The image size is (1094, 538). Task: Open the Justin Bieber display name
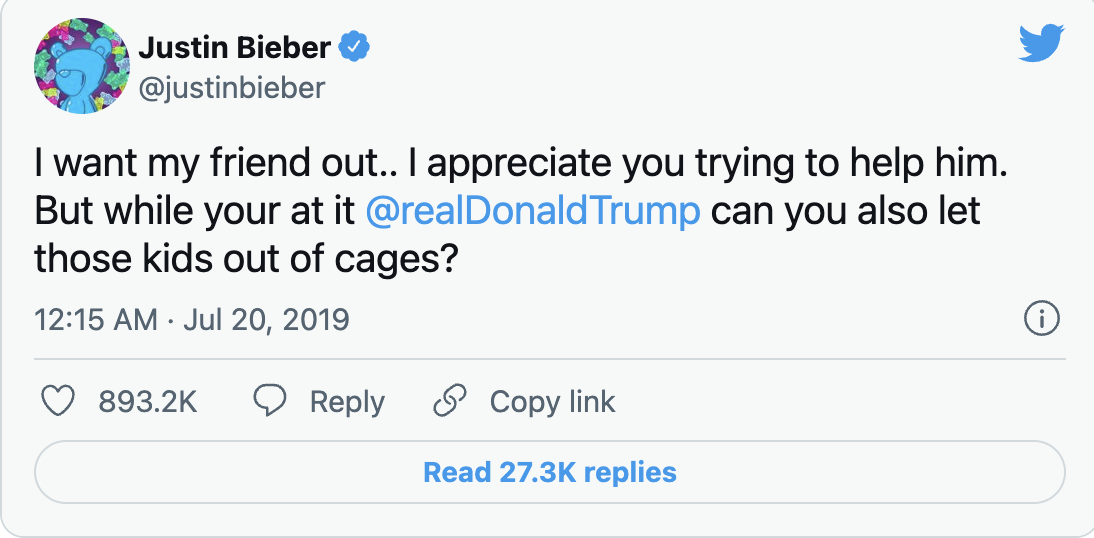(235, 46)
